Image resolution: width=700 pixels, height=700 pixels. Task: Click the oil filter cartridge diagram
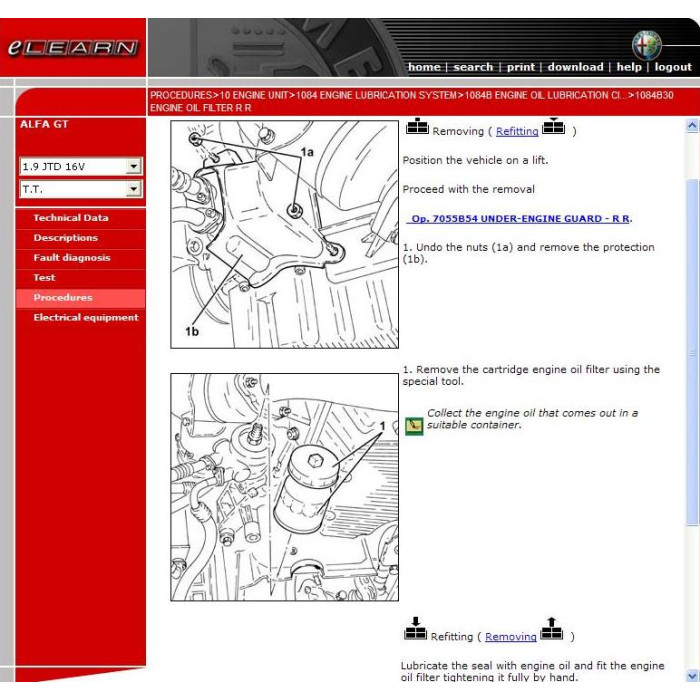pyautogui.click(x=284, y=487)
